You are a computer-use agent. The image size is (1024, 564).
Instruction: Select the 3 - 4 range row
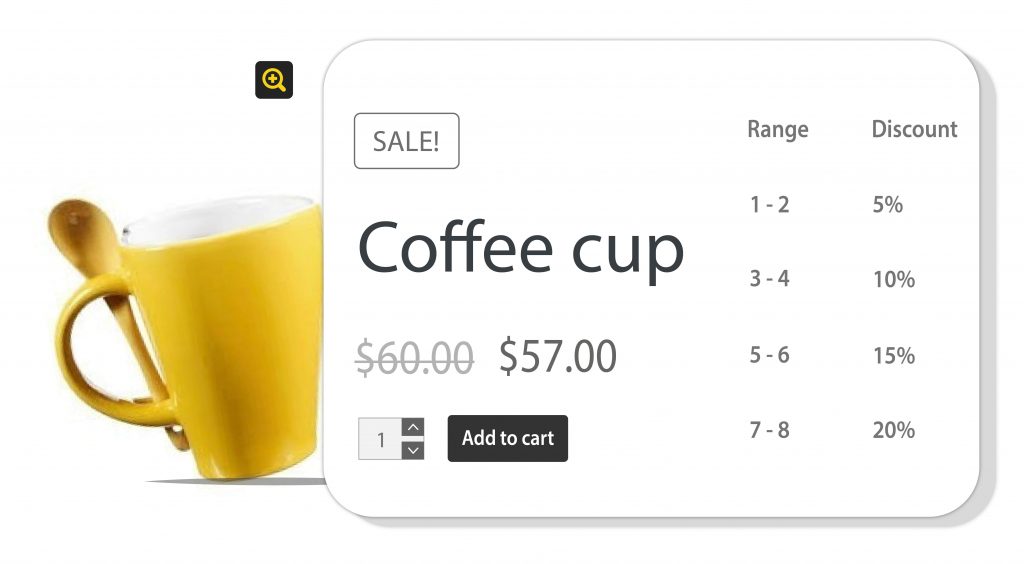[769, 279]
